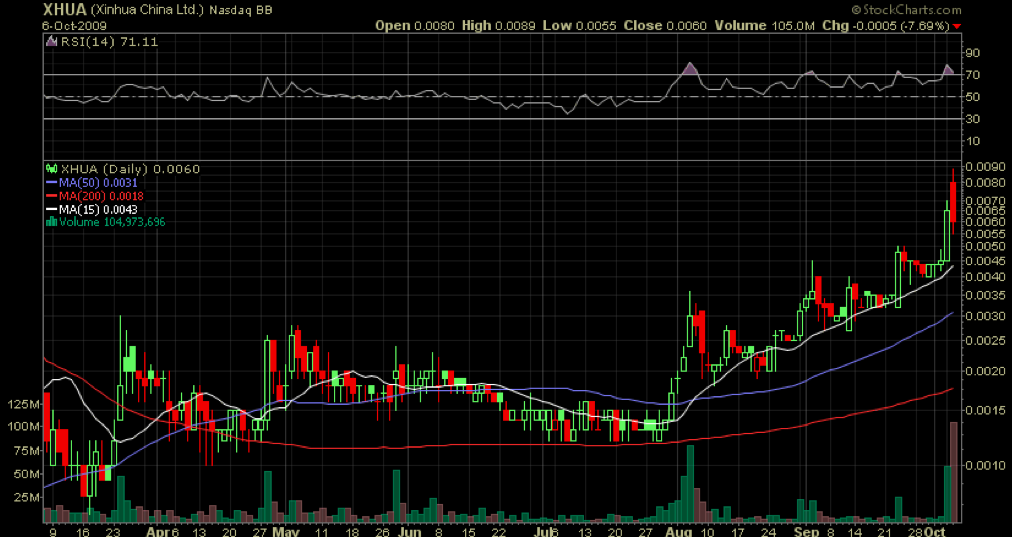Click the Chg -0.0005 (-7.69%) value
The image size is (1012, 537).
click(x=886, y=26)
